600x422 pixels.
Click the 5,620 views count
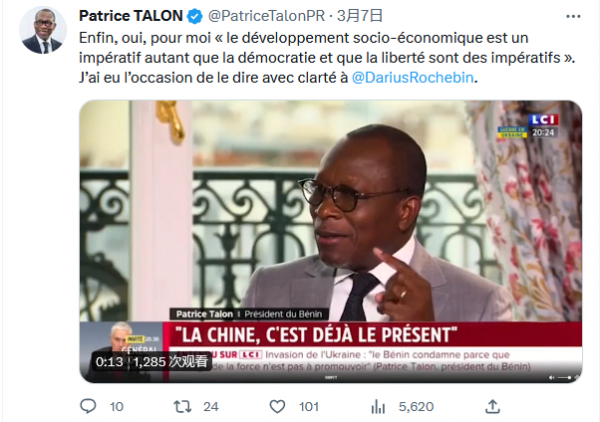(416, 406)
